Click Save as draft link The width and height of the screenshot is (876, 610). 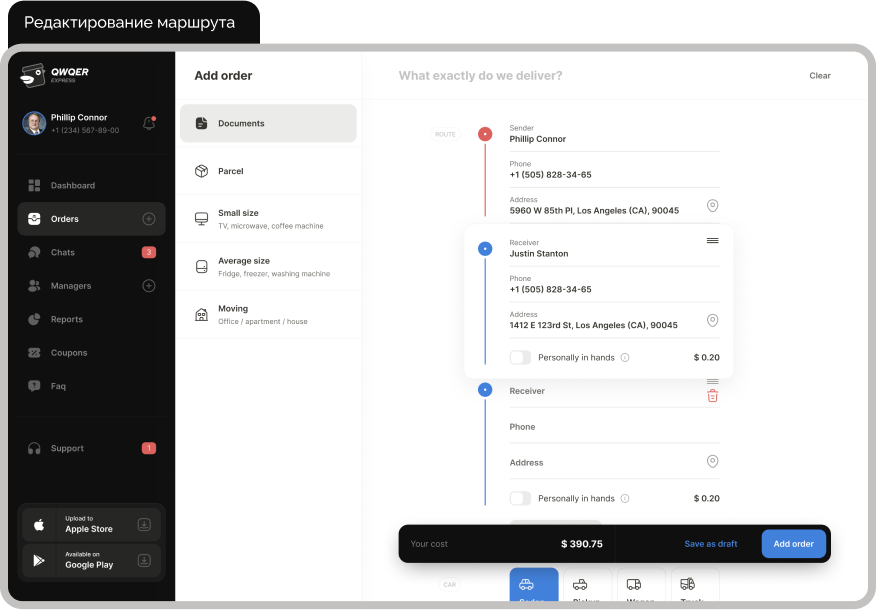coord(710,544)
